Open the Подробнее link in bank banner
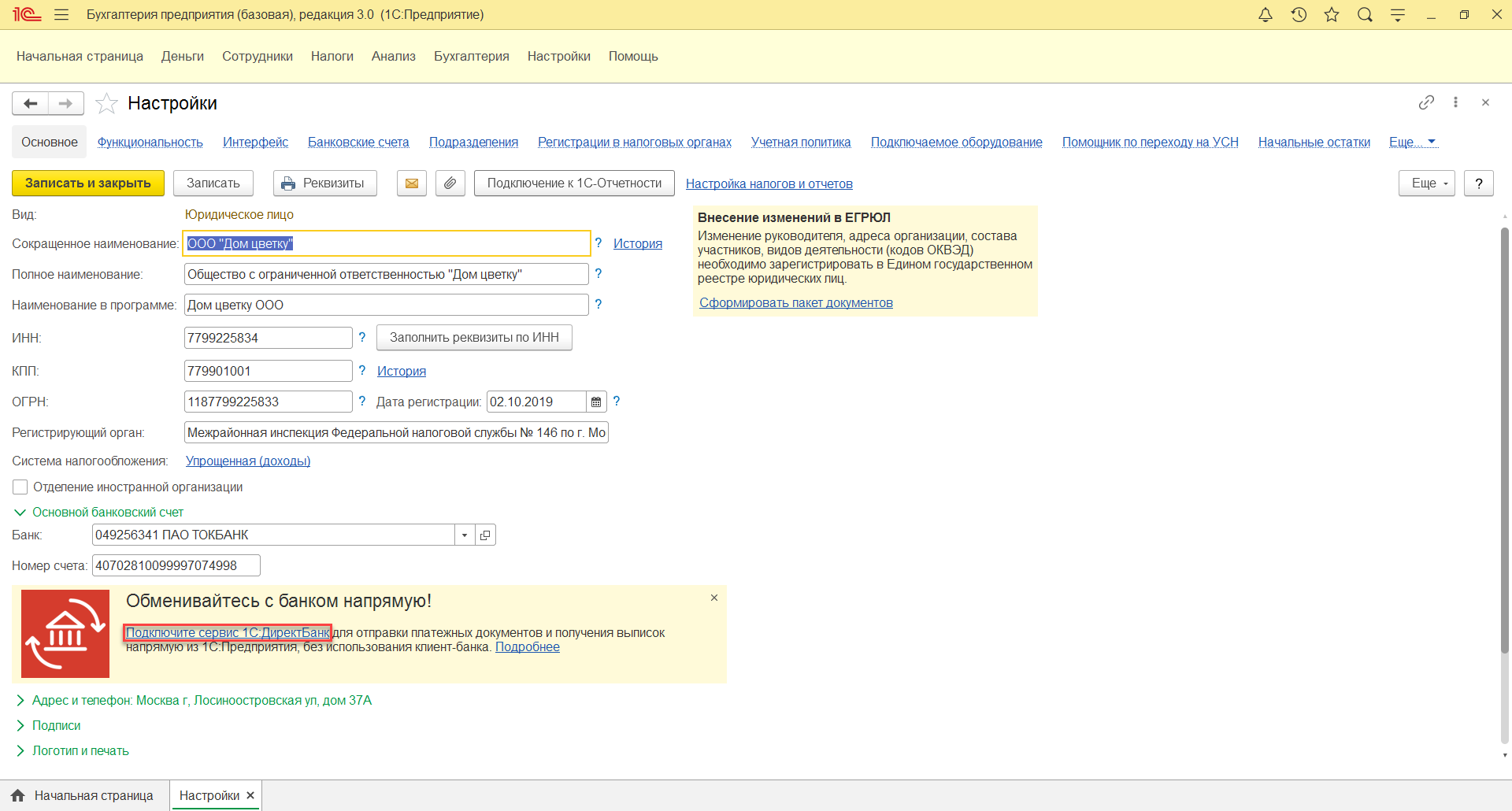The image size is (1512, 811). click(528, 647)
